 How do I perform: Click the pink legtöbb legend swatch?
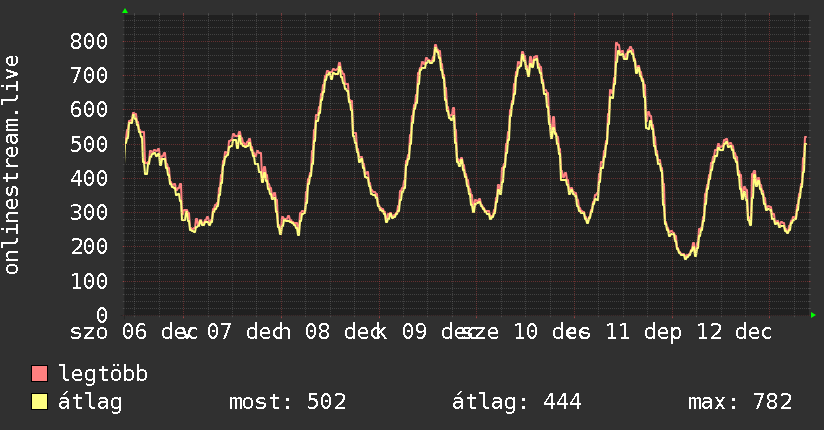(x=39, y=373)
